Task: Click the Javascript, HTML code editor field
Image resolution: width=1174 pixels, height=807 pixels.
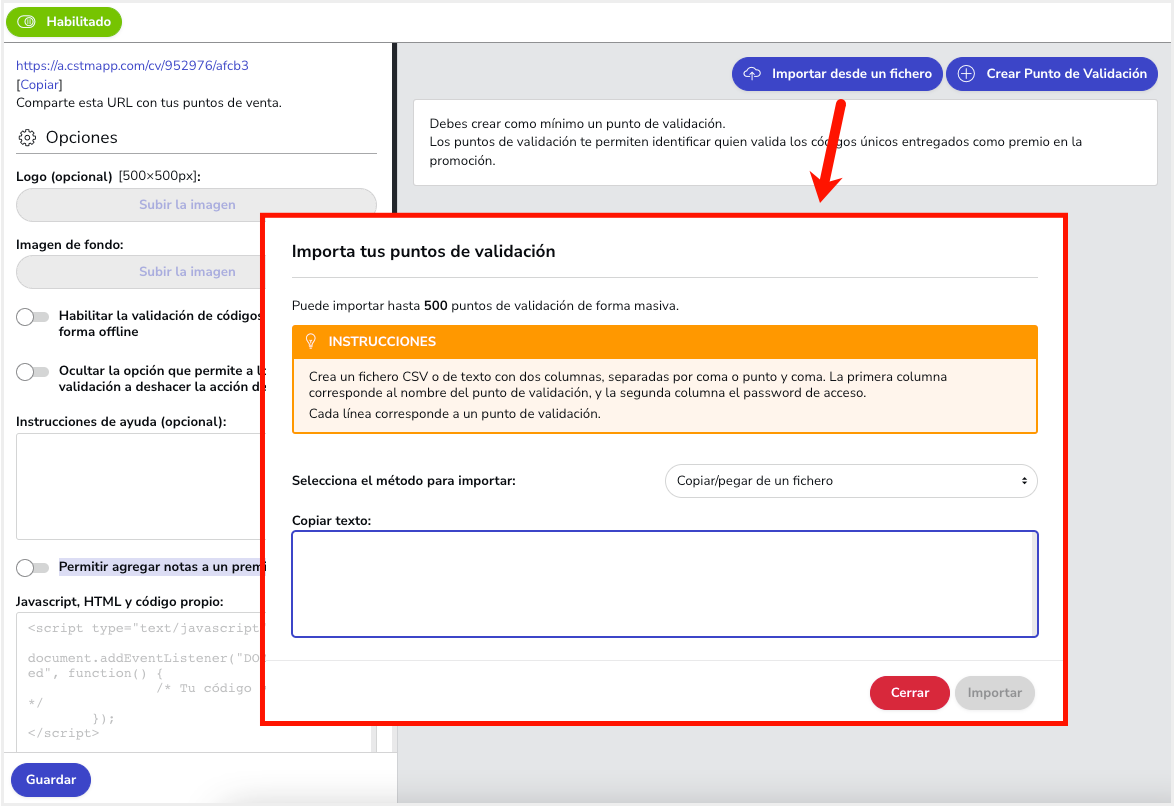Action: coord(141,681)
